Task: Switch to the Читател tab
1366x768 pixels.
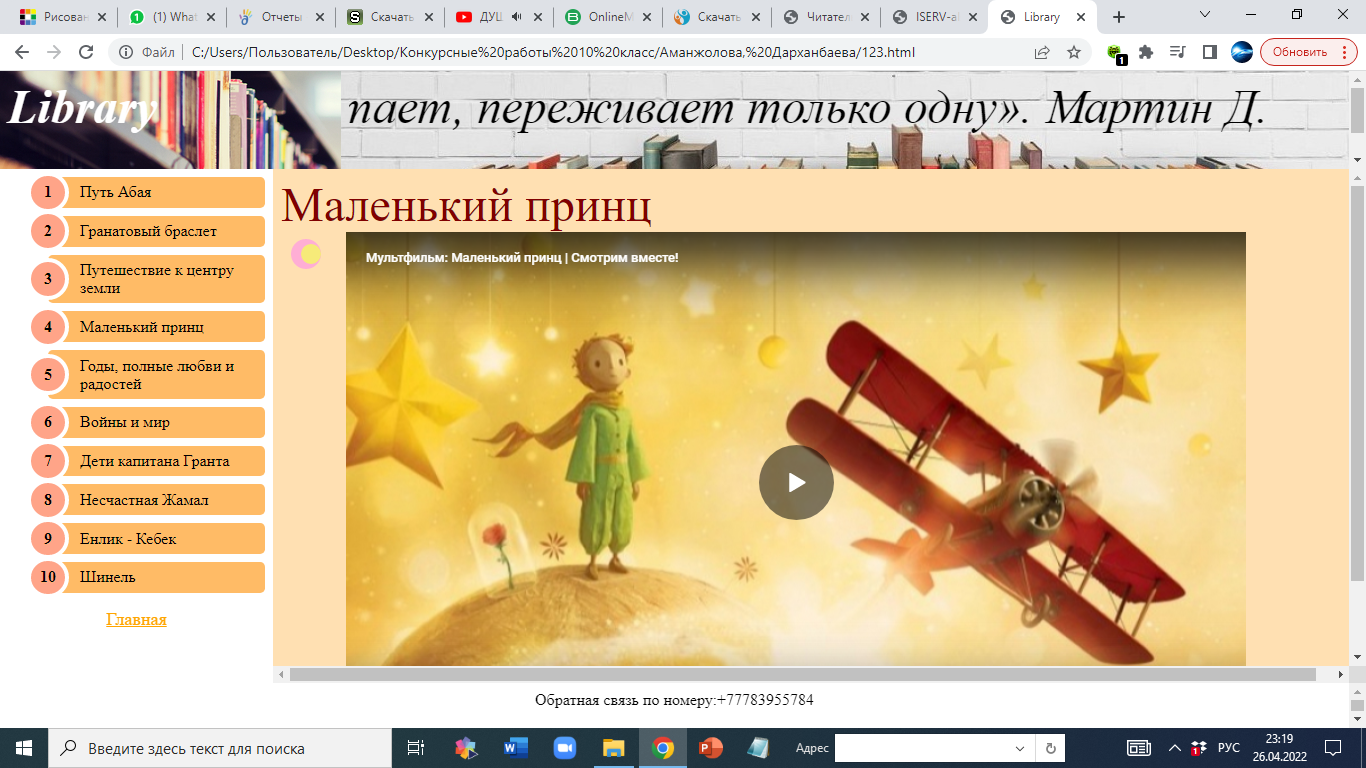Action: [x=826, y=17]
